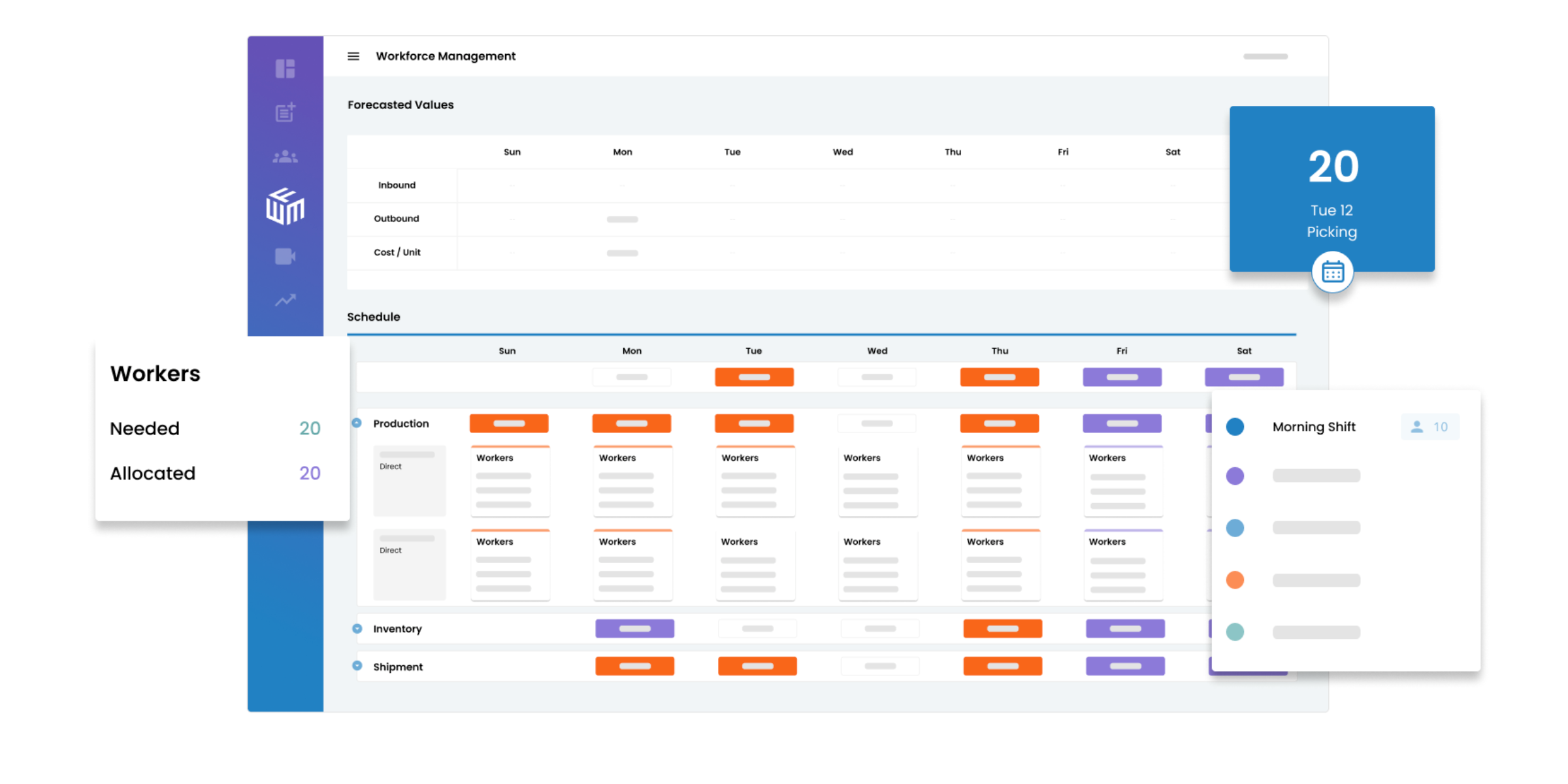Viewport: 1568px width, 784px height.
Task: Click the Tue 12 Picking card
Action: (1331, 189)
